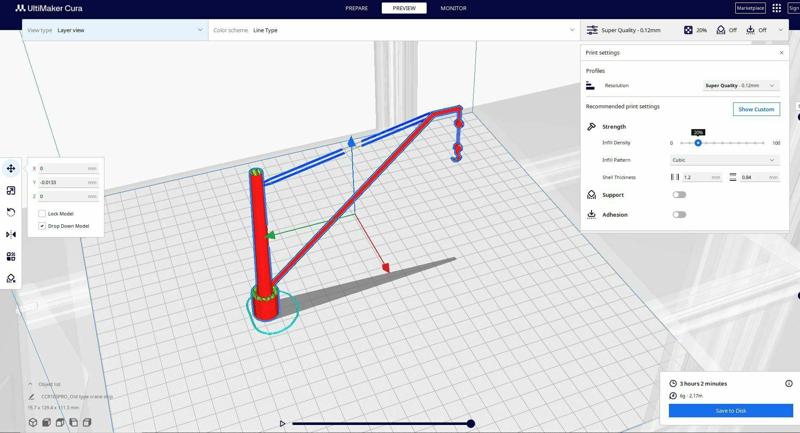Viewport: 800px width, 433px height.
Task: Click the Support section icon
Action: (591, 195)
